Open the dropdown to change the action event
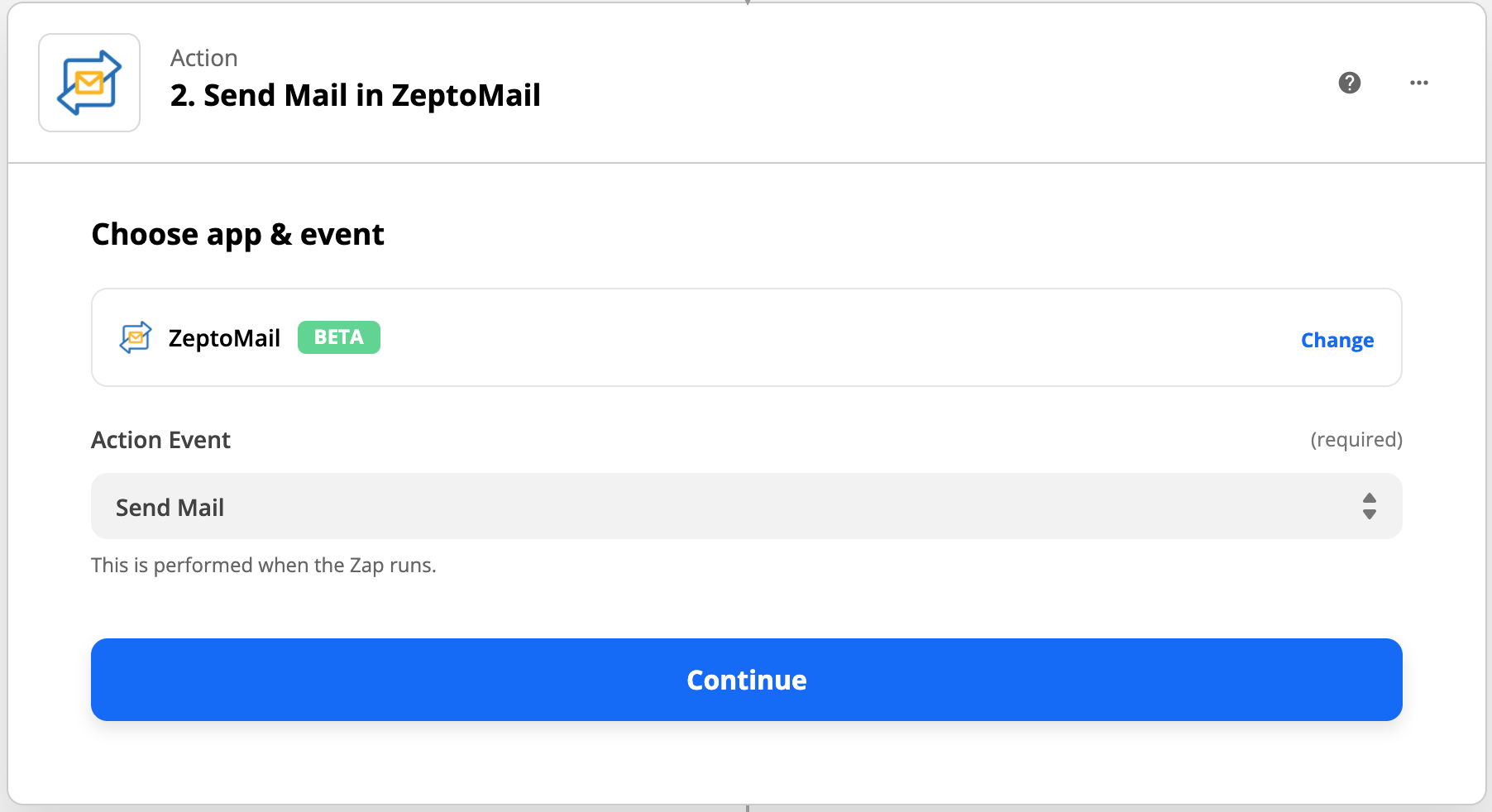This screenshot has width=1492, height=812. pyautogui.click(x=746, y=505)
